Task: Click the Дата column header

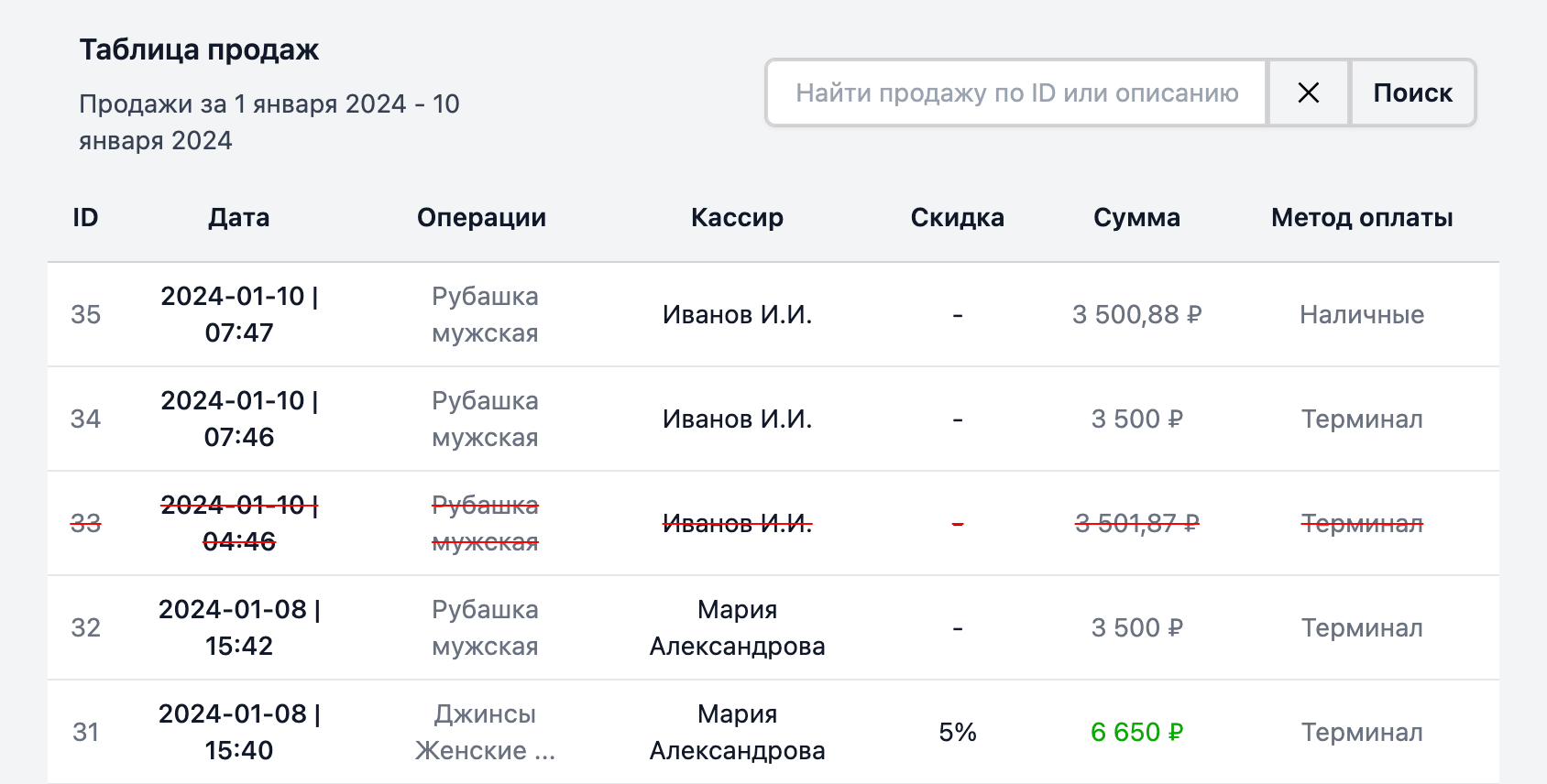Action: [x=238, y=218]
